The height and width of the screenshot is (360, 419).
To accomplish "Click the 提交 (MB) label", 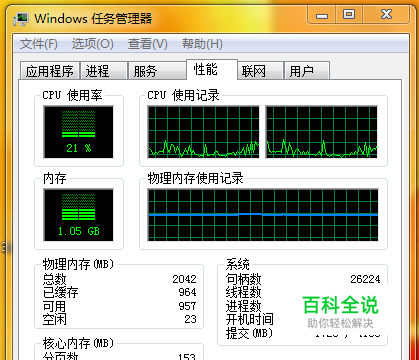I will click(249, 333).
